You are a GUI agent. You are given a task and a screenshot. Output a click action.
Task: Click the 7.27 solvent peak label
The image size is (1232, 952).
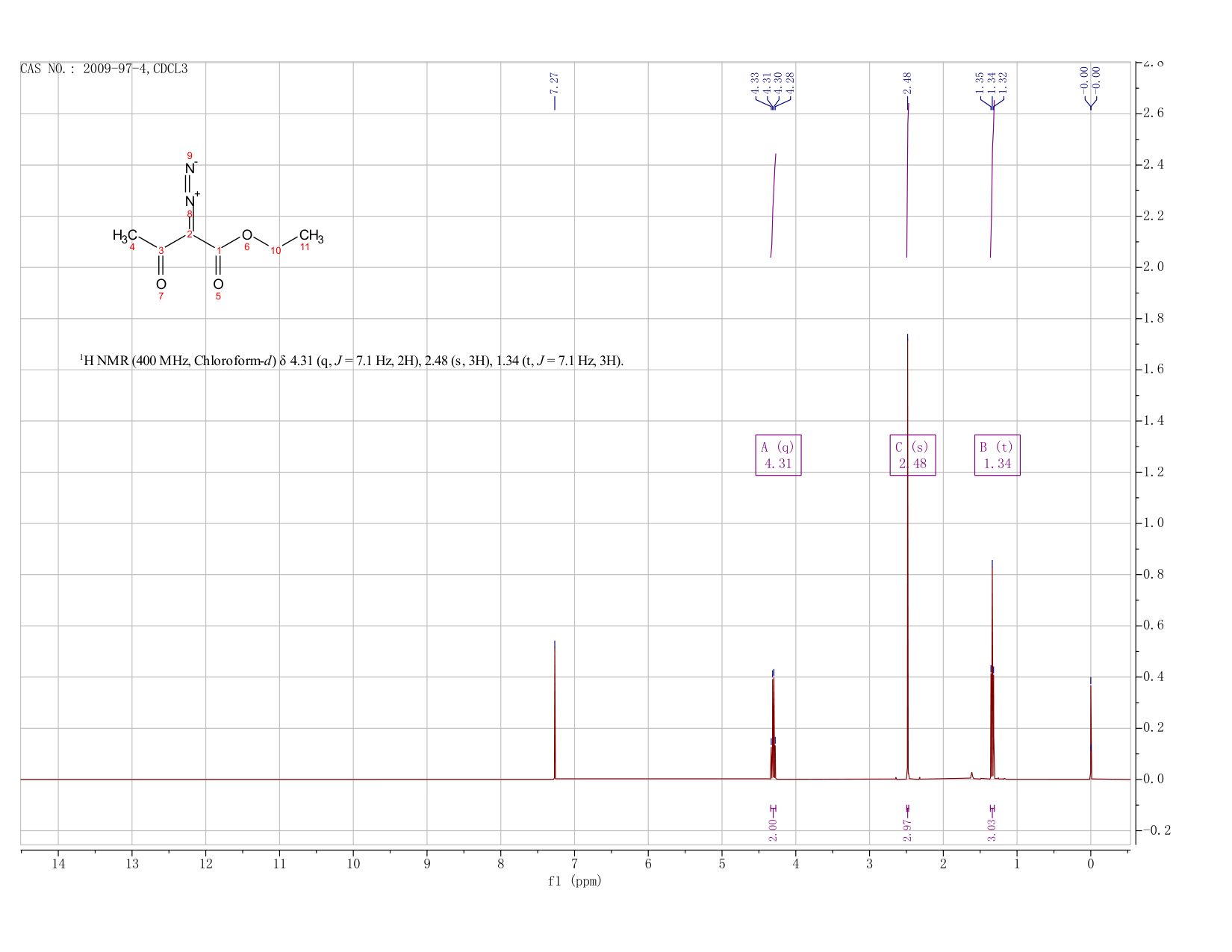tap(555, 83)
